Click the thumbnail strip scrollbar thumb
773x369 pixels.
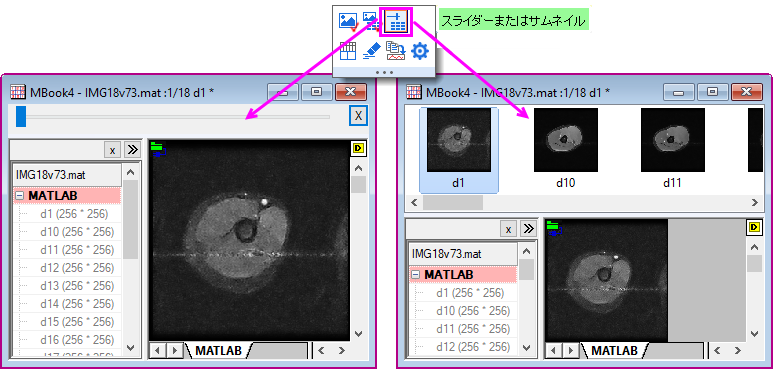pos(453,202)
